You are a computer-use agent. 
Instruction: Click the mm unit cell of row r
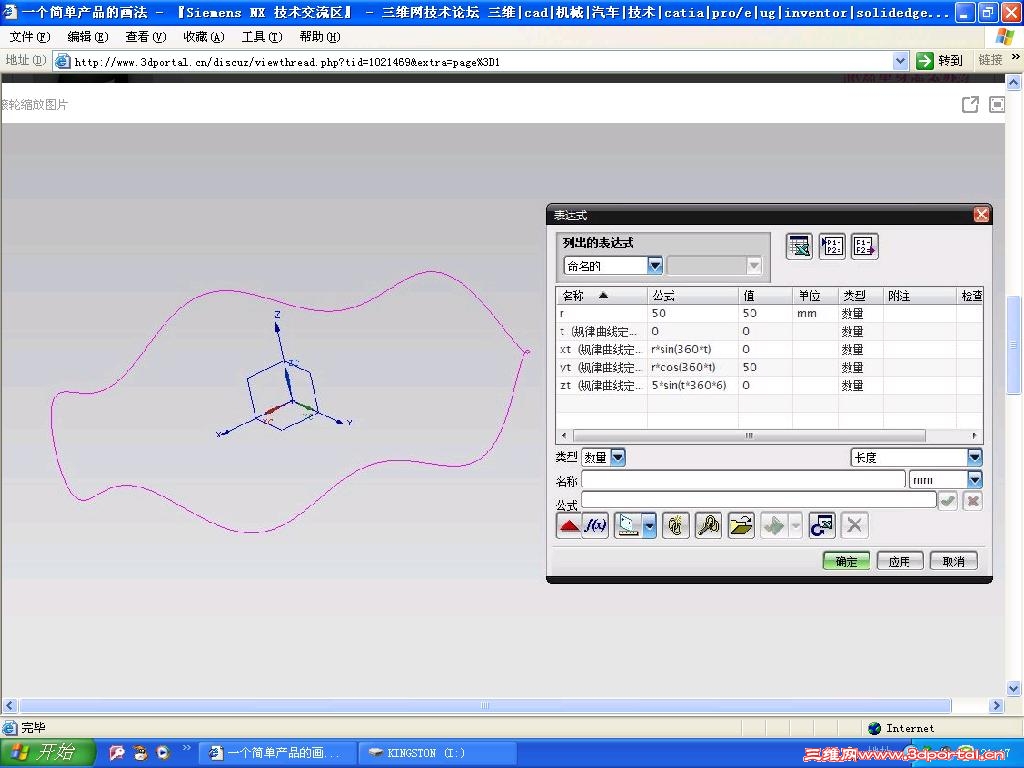(815, 313)
